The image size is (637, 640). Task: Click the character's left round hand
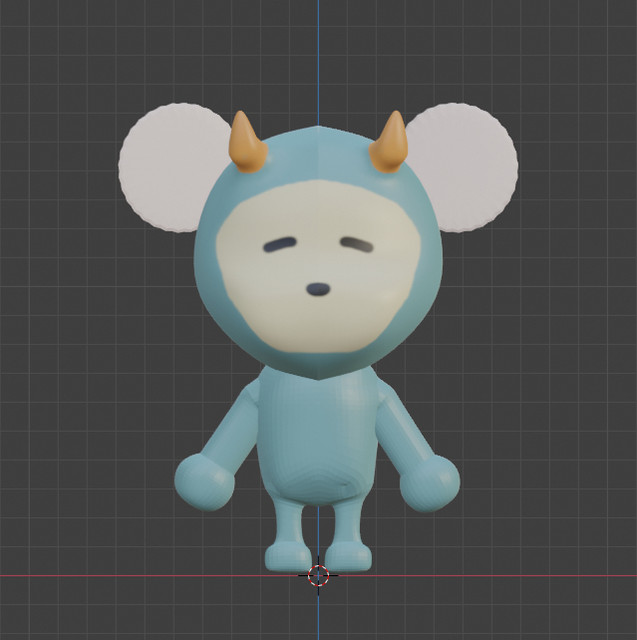pyautogui.click(x=204, y=482)
